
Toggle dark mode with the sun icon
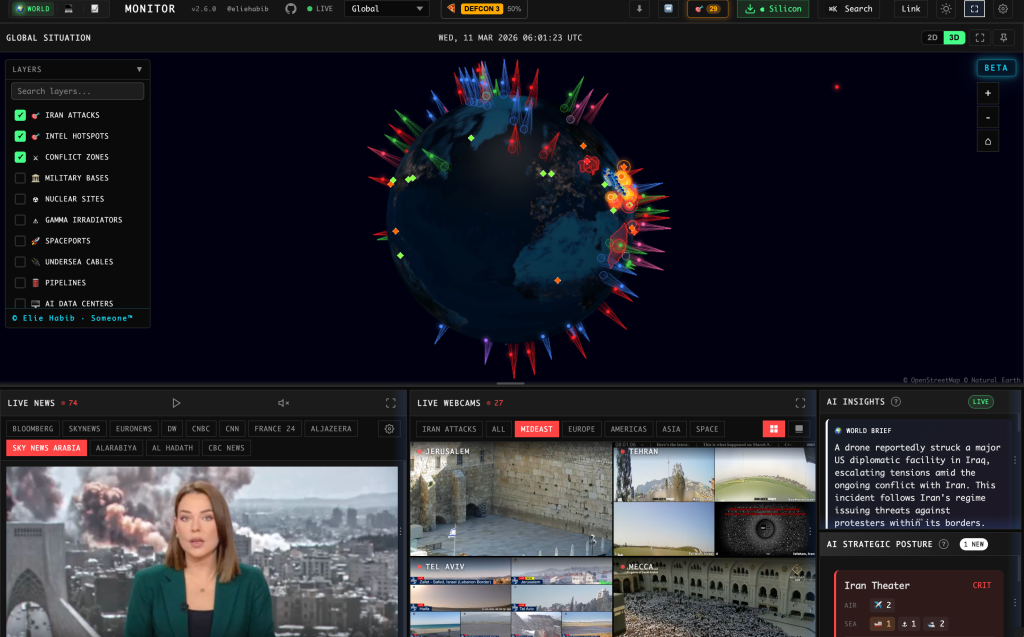point(946,9)
